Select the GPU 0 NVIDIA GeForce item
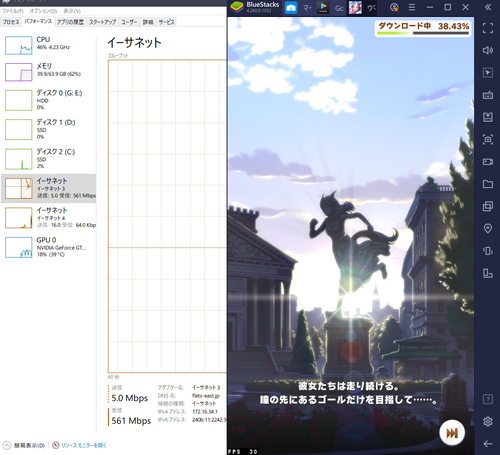 [49, 247]
